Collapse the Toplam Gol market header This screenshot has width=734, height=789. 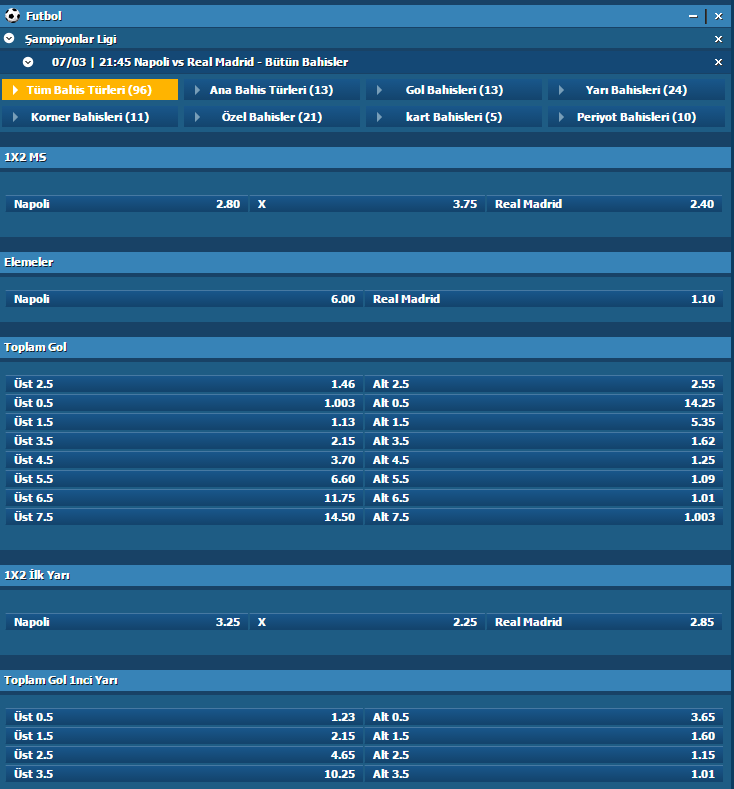click(x=365, y=347)
